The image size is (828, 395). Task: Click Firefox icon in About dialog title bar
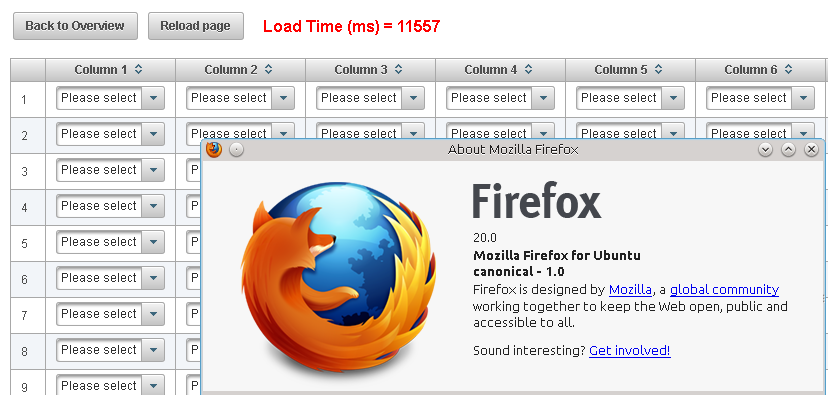(x=214, y=150)
